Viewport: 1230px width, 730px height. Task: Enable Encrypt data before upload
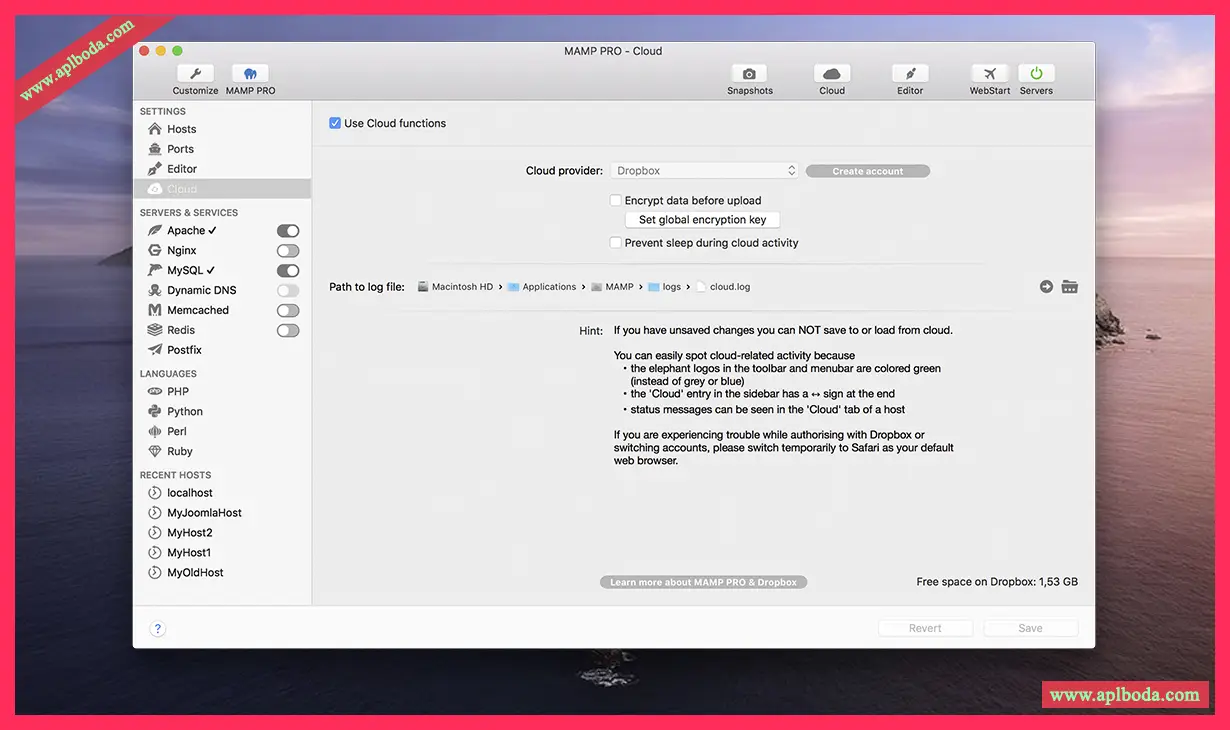click(616, 201)
